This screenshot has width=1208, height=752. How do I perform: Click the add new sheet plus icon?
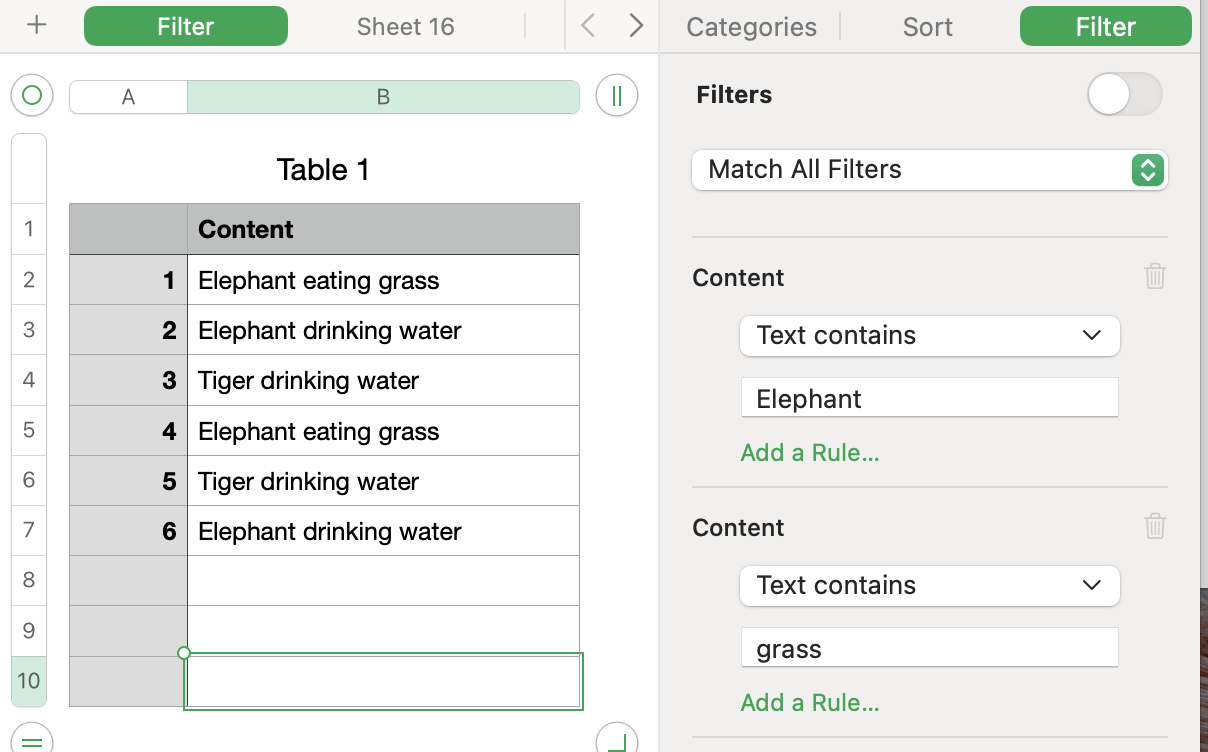pyautogui.click(x=37, y=26)
